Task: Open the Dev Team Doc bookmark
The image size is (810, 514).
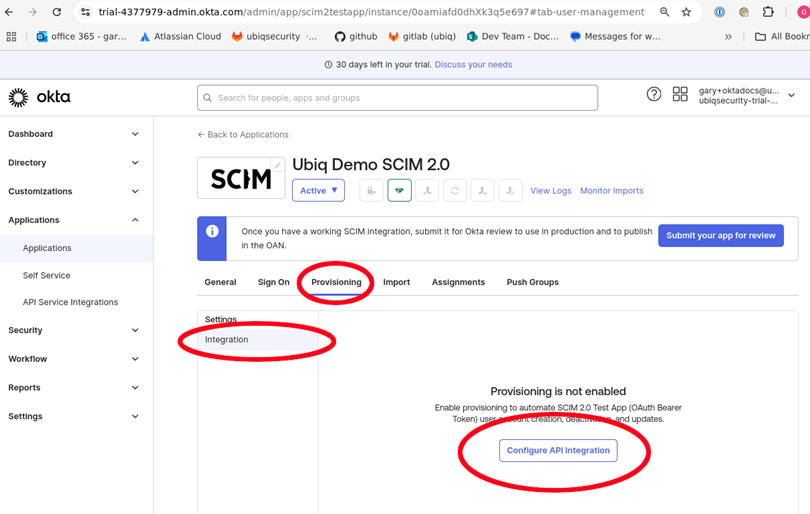Action: 512,37
